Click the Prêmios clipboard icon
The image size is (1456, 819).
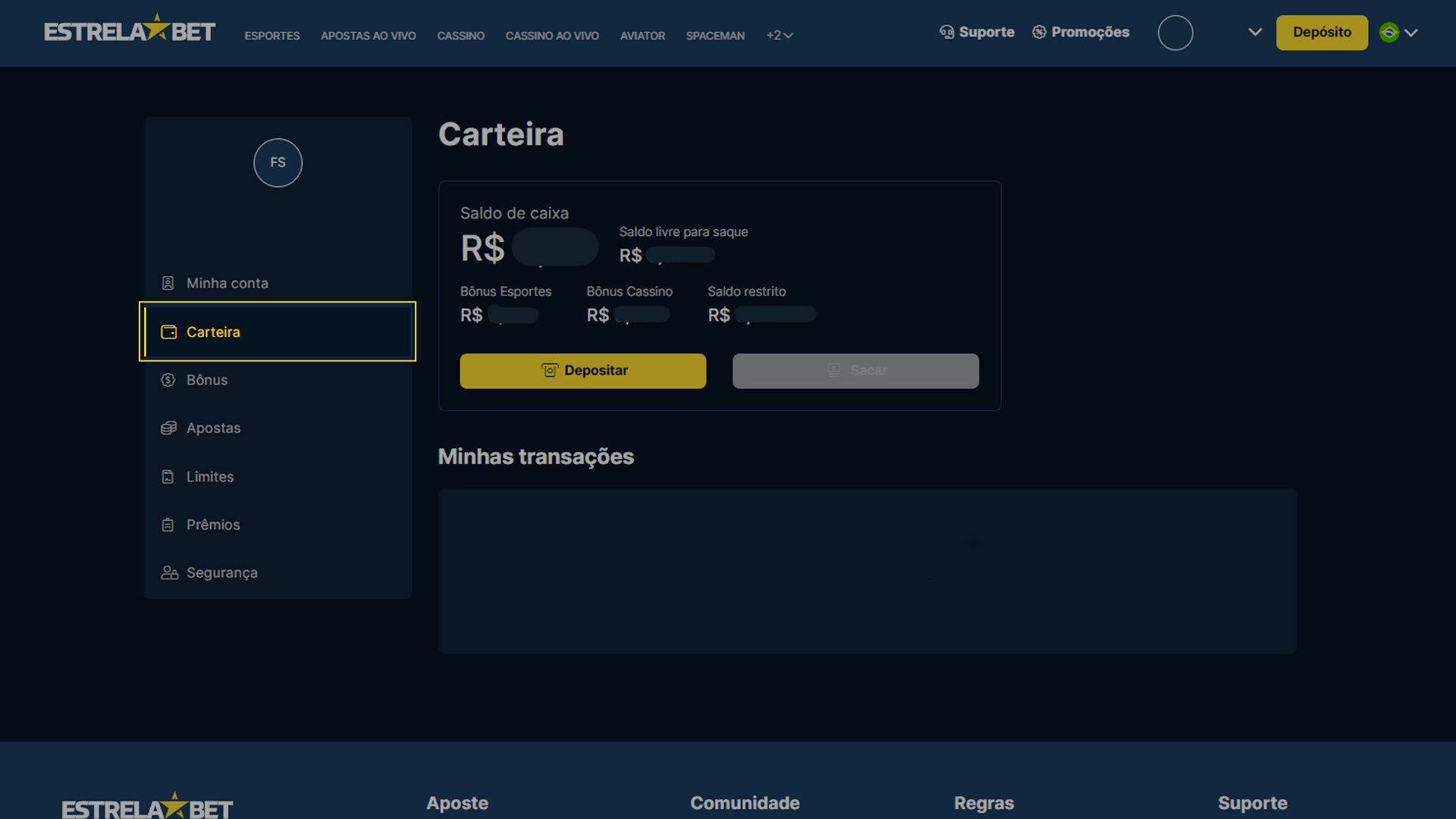click(x=168, y=525)
